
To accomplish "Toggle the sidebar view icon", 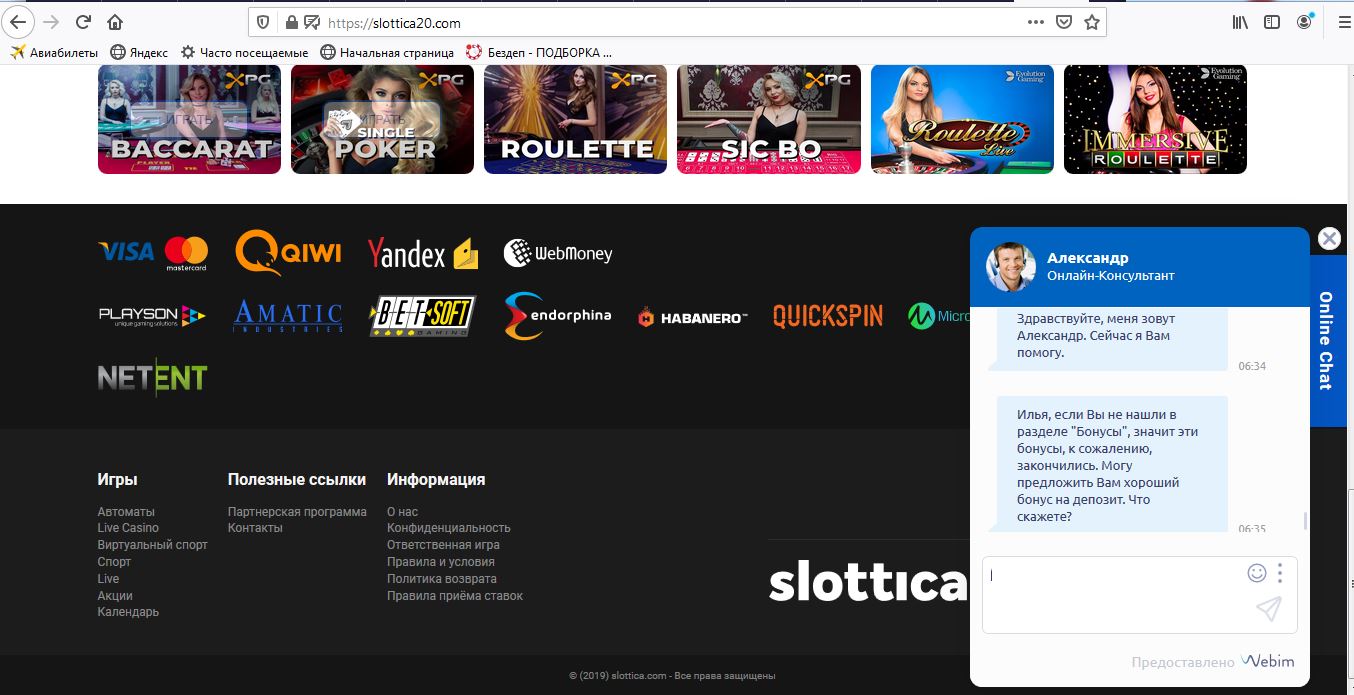I will point(1272,21).
